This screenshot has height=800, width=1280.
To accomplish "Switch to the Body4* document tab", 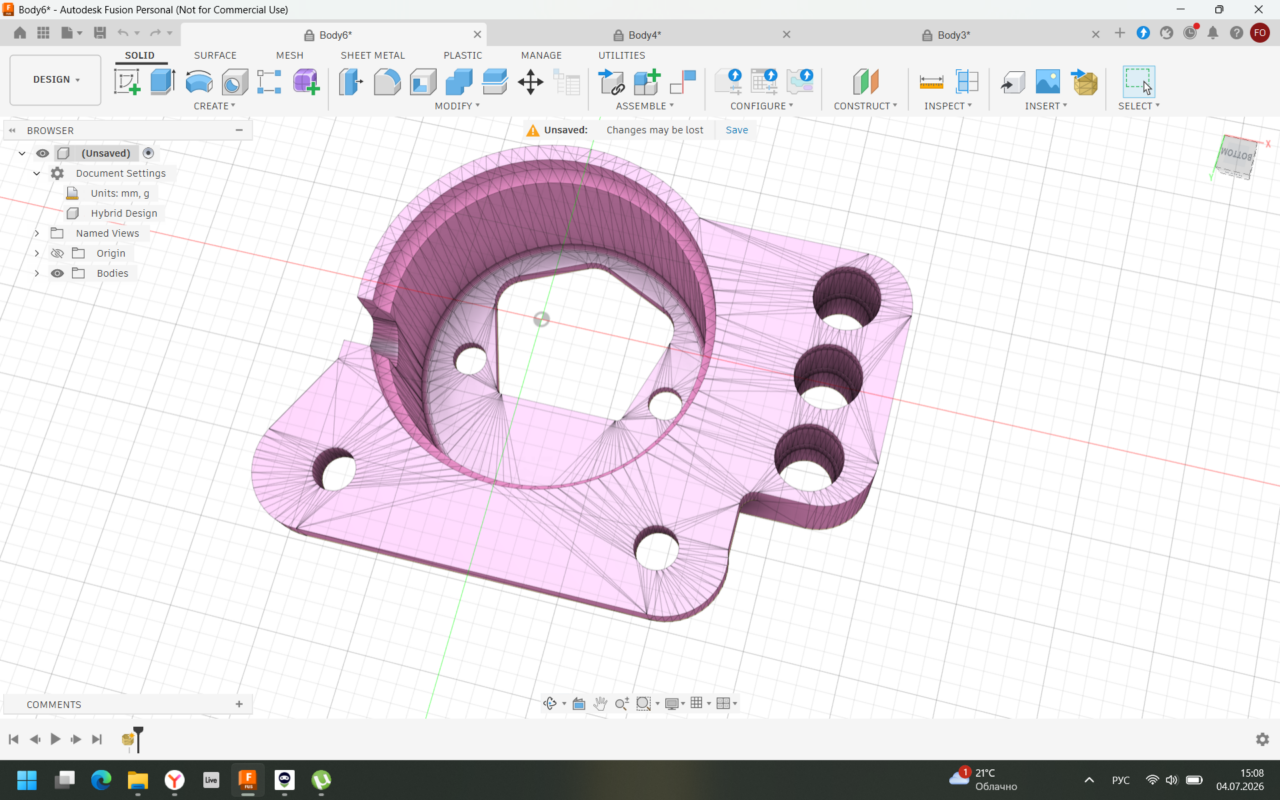I will pyautogui.click(x=644, y=35).
